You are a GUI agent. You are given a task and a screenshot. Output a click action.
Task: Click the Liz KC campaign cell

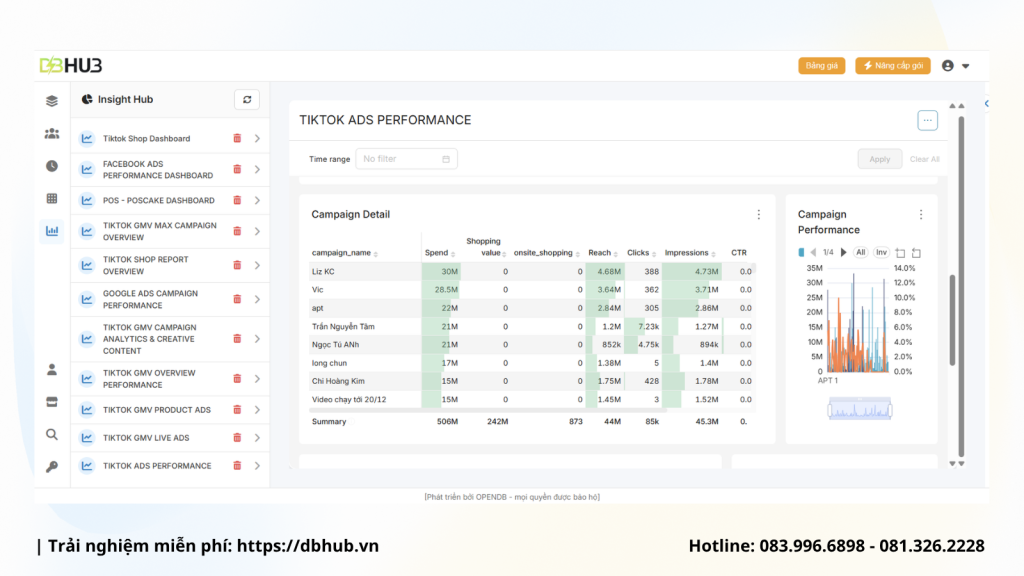point(365,272)
